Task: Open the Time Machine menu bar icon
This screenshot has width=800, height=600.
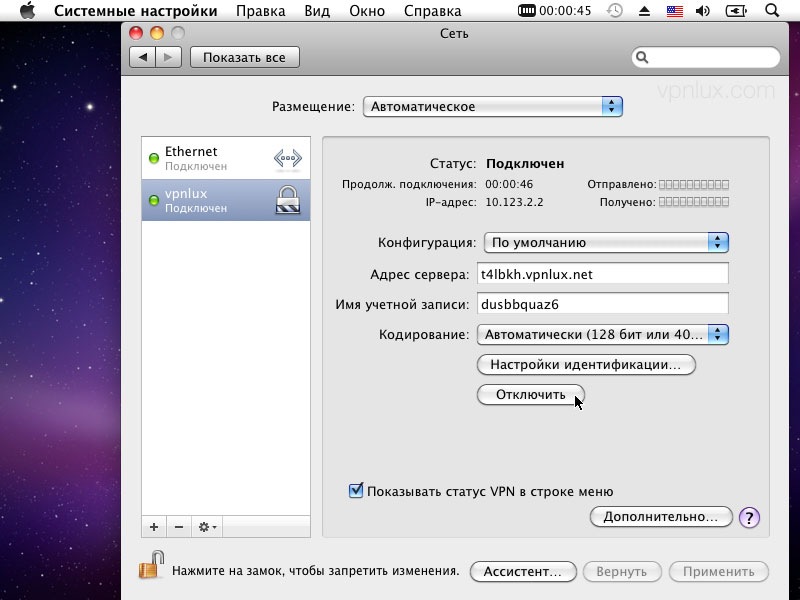Action: click(615, 11)
